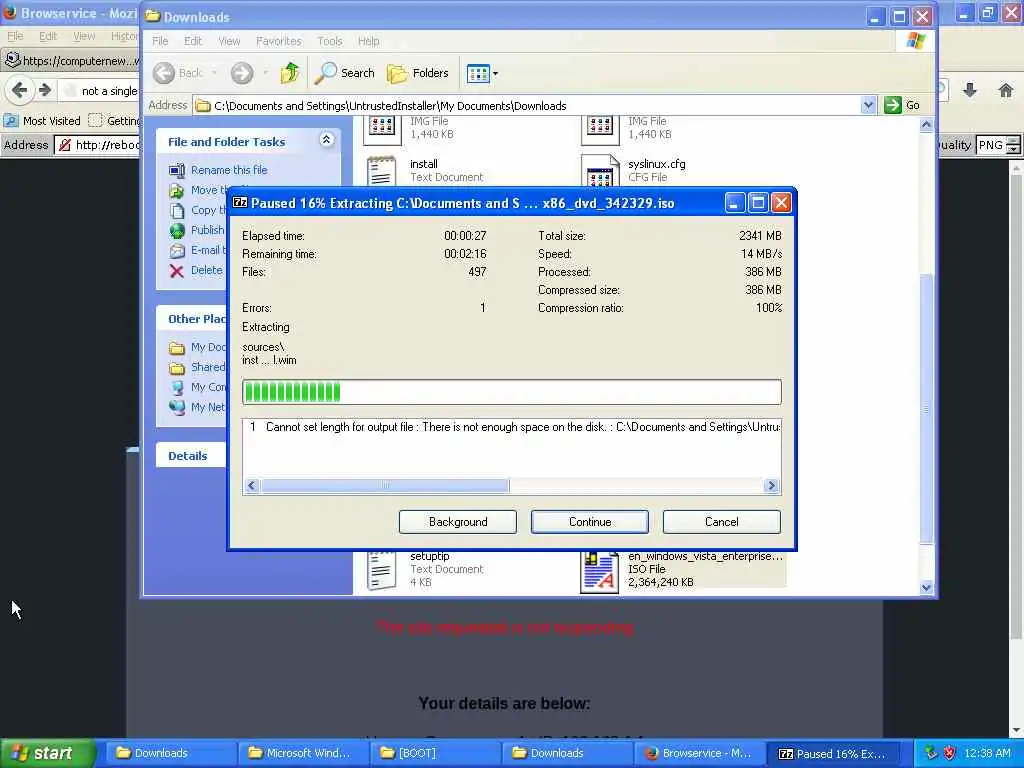This screenshot has width=1024, height=768.
Task: Open File menu in Downloads window
Action: click(x=160, y=41)
